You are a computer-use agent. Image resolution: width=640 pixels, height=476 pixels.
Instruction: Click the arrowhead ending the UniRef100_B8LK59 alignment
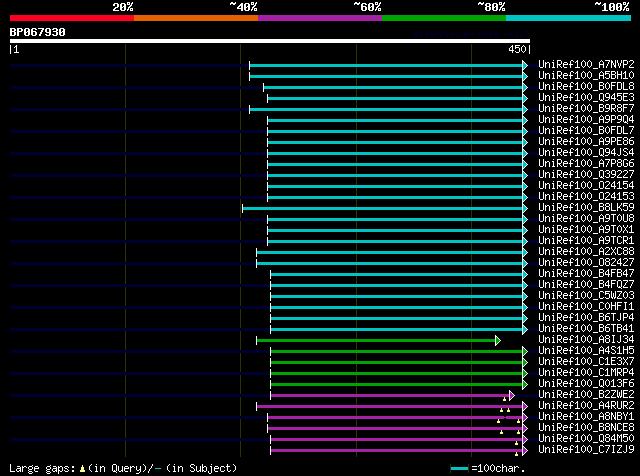coord(525,208)
